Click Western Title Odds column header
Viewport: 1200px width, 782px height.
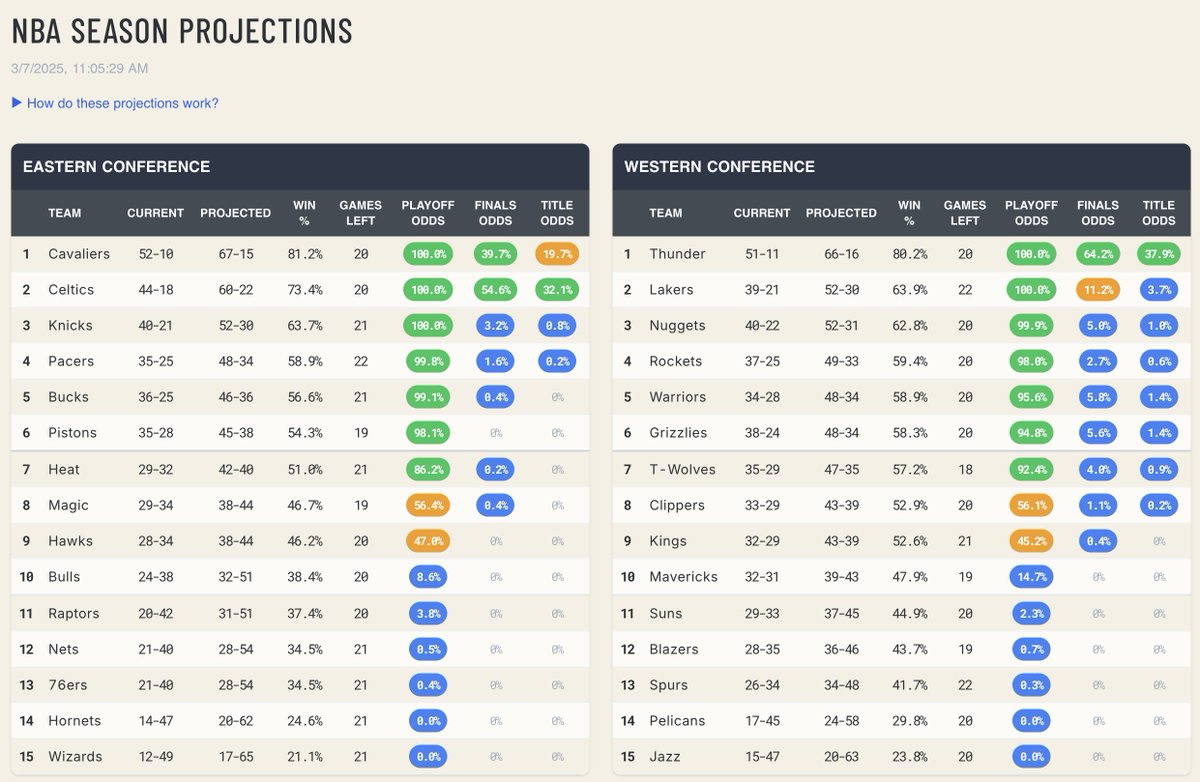1159,213
